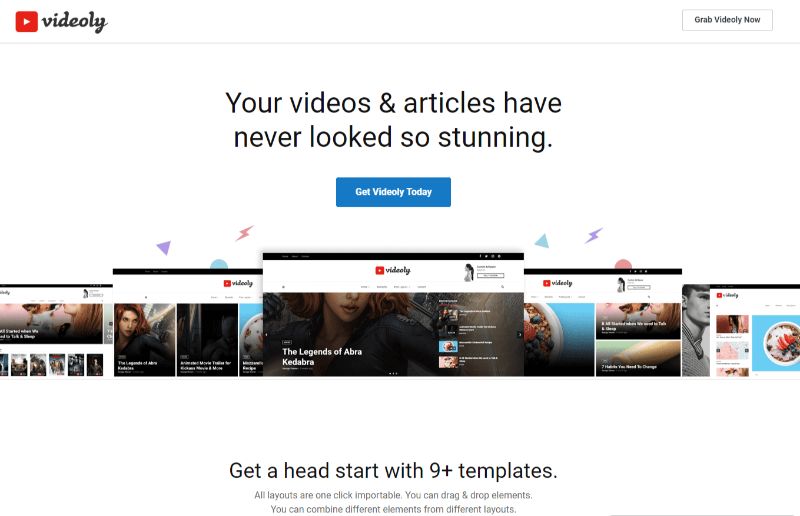Open the leftmost template preview with poster thumbnails
Viewport: 800px width, 516px height.
[x=56, y=331]
